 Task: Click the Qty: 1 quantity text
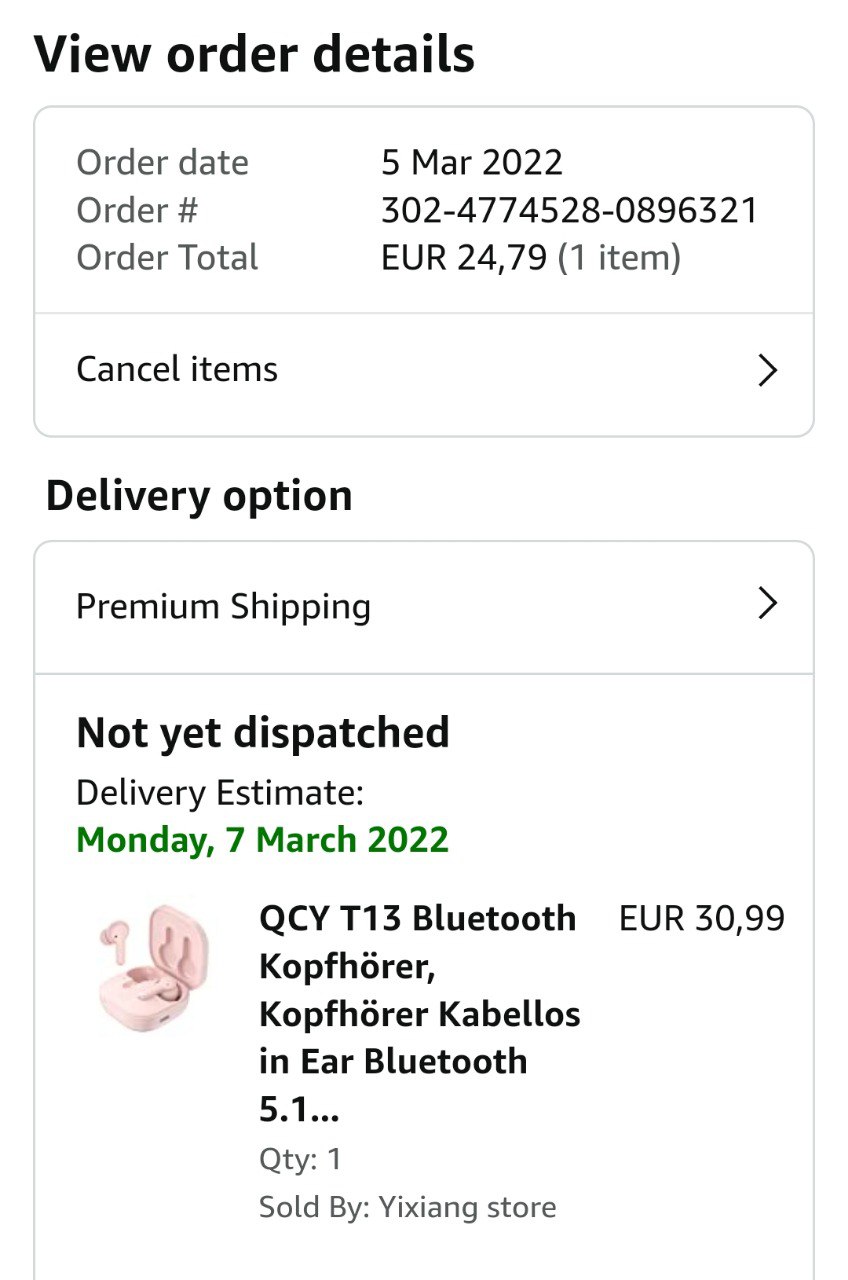[300, 1159]
